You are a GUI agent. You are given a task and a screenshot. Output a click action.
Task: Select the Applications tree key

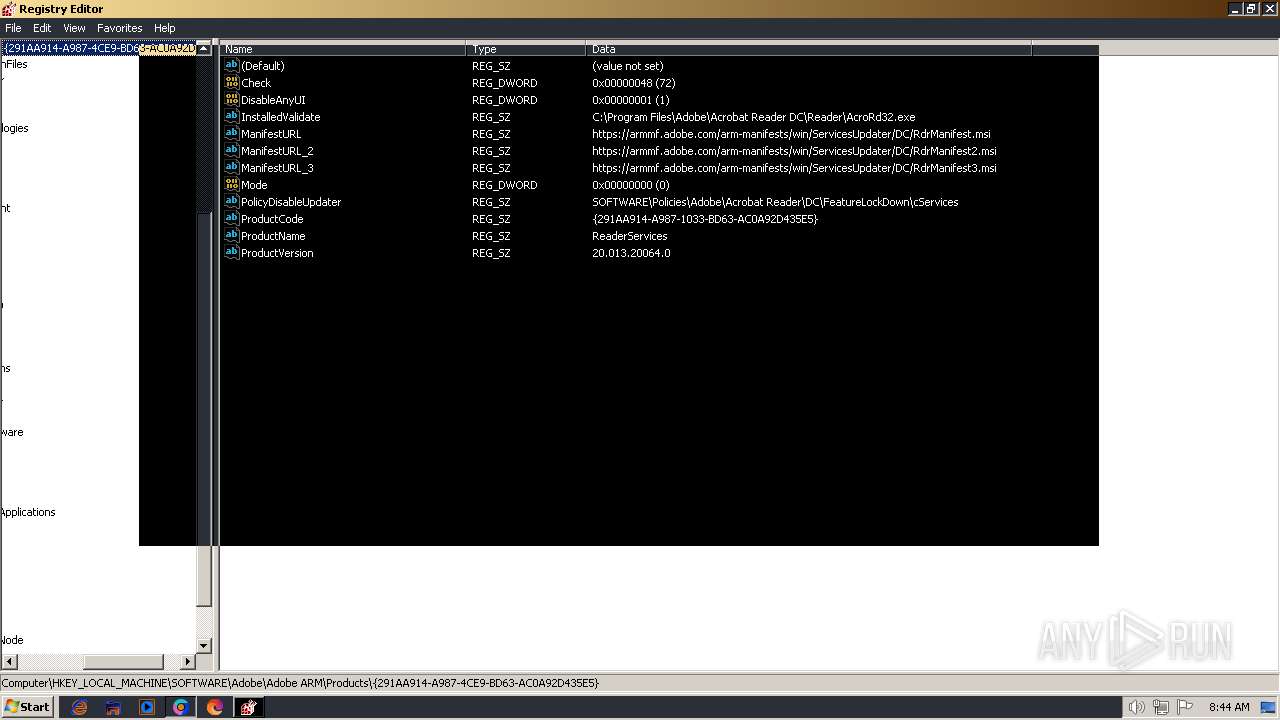click(28, 512)
